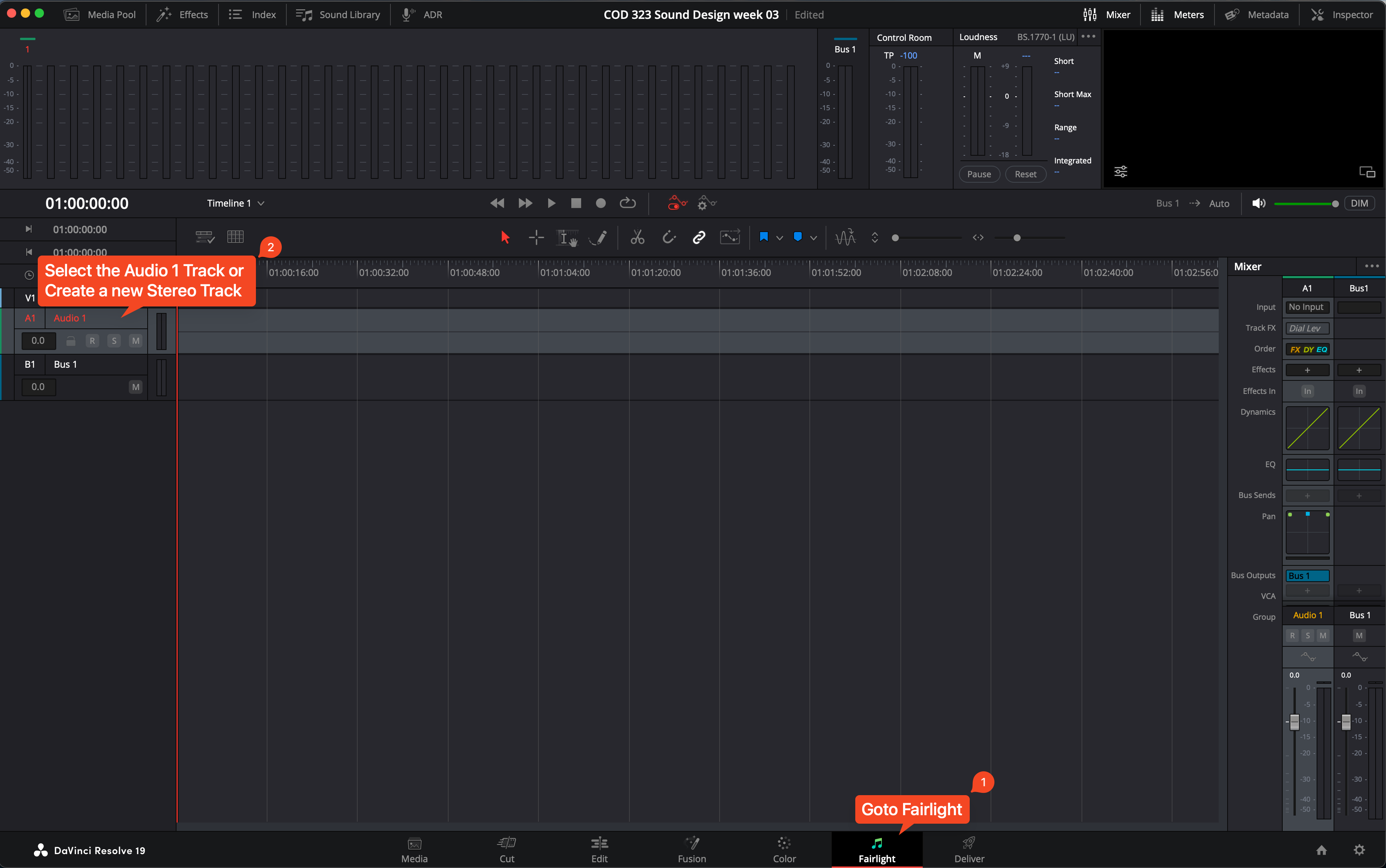The width and height of the screenshot is (1386, 868).
Task: Click the A1 No Input selector
Action: (1307, 307)
